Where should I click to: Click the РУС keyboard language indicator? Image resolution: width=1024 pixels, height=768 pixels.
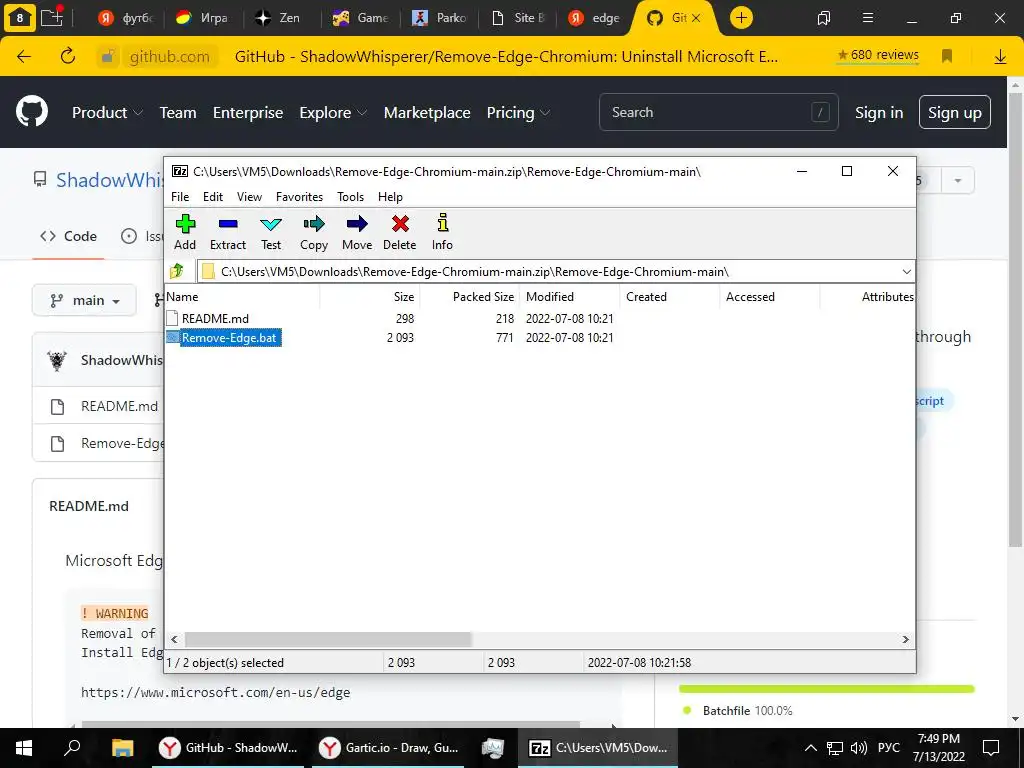[888, 748]
